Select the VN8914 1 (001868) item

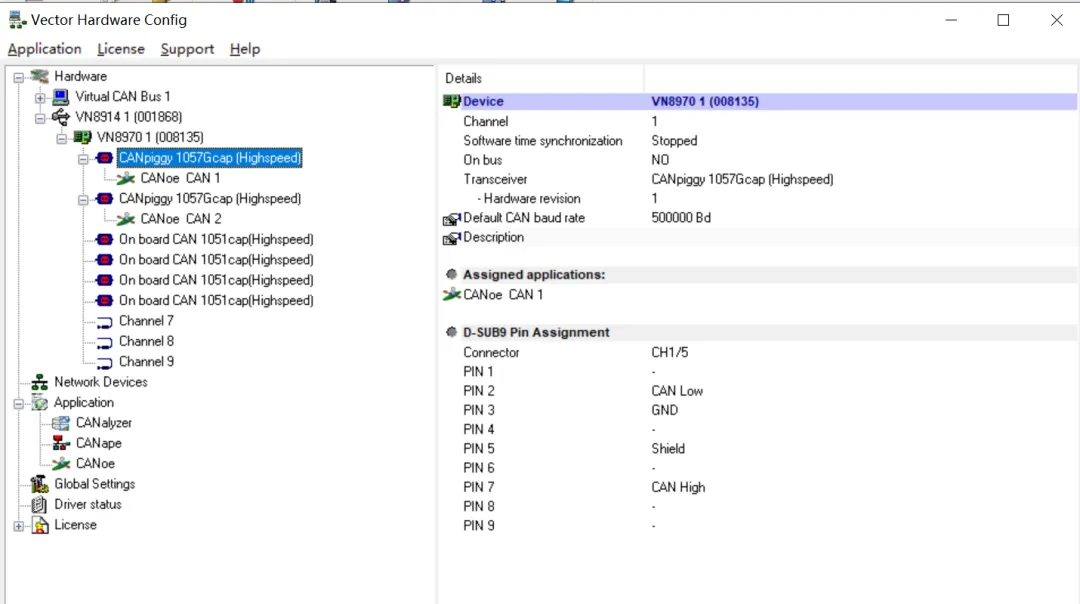click(x=129, y=117)
